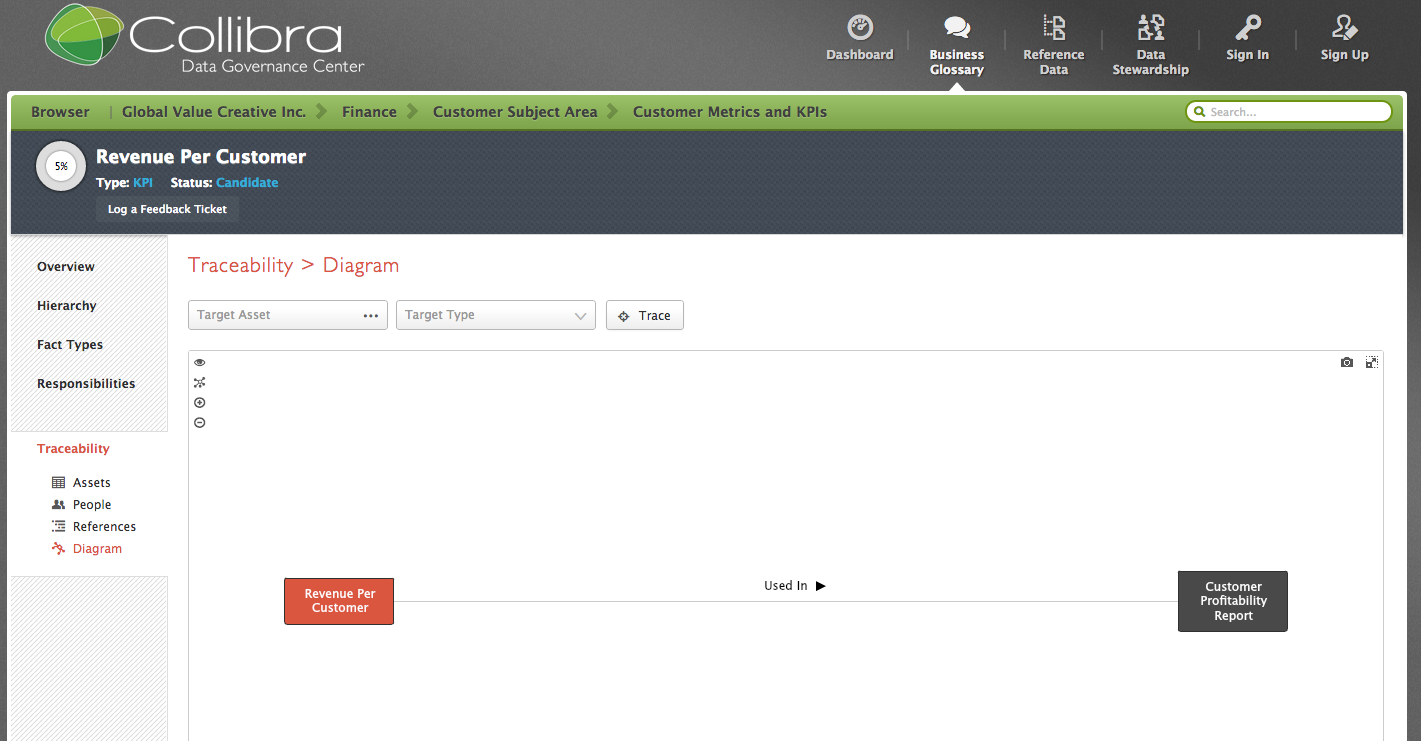Open the Fact Types tab

(x=70, y=345)
